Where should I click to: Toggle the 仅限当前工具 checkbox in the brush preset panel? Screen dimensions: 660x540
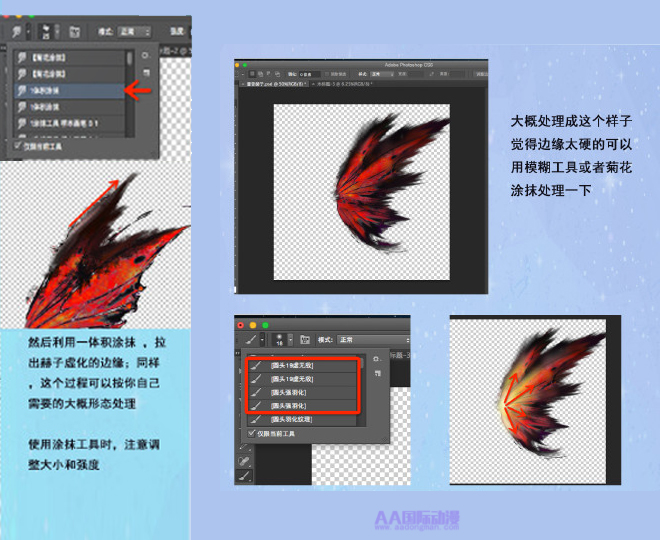pos(251,435)
